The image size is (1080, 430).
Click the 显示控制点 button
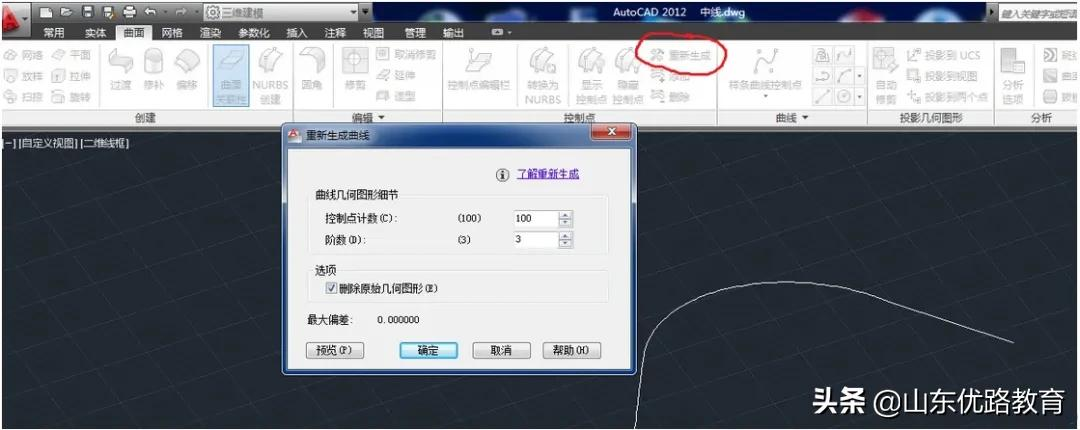[x=591, y=75]
